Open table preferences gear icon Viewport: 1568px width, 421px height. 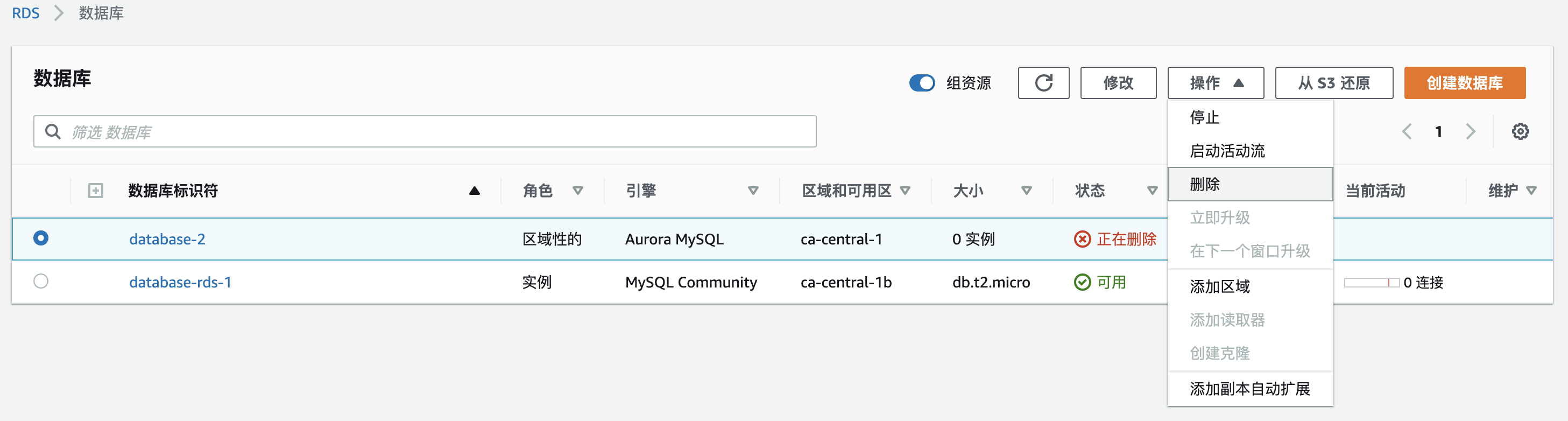(x=1520, y=131)
